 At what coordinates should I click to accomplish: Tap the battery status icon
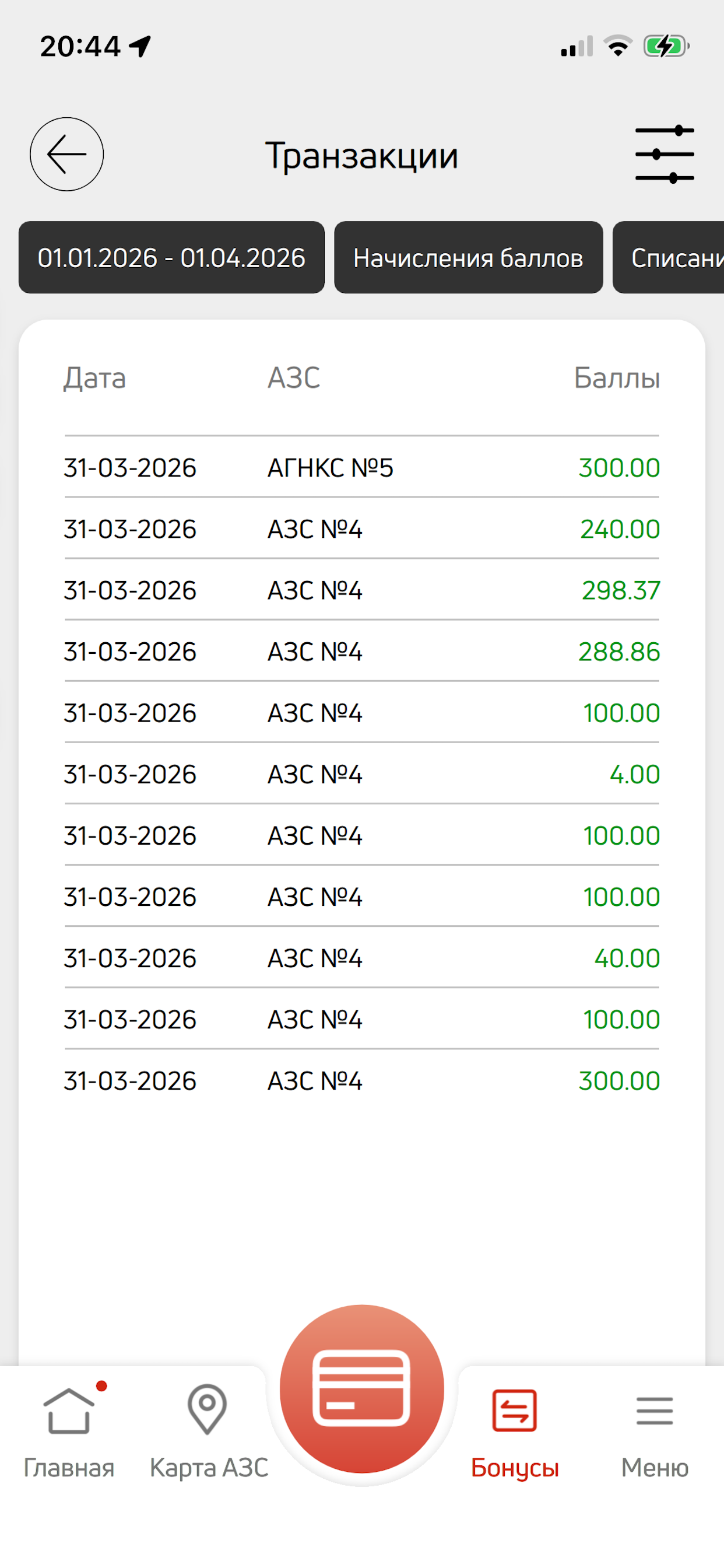666,46
